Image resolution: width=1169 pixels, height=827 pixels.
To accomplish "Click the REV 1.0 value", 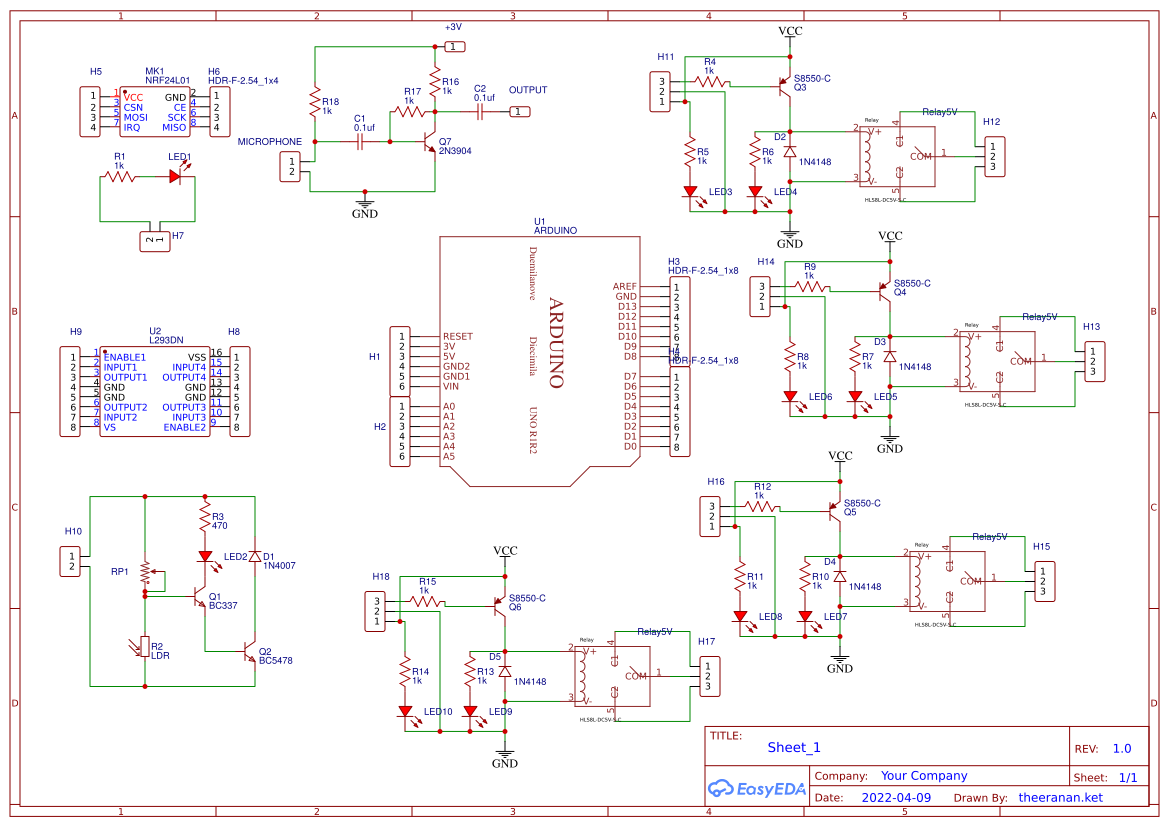I will click(x=1124, y=746).
